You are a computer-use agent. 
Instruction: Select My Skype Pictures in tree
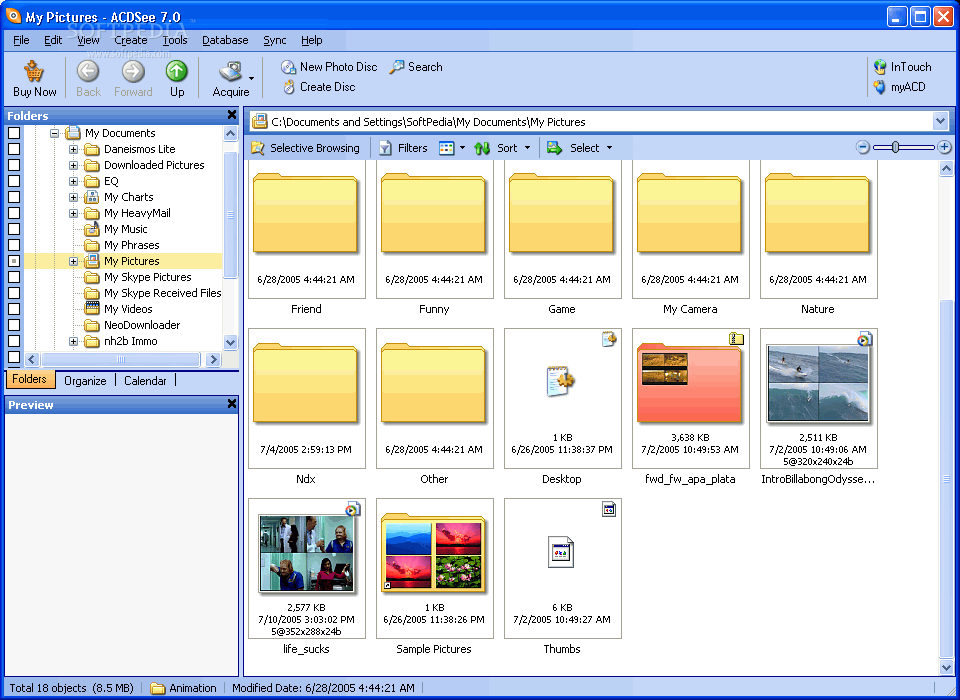tap(148, 277)
